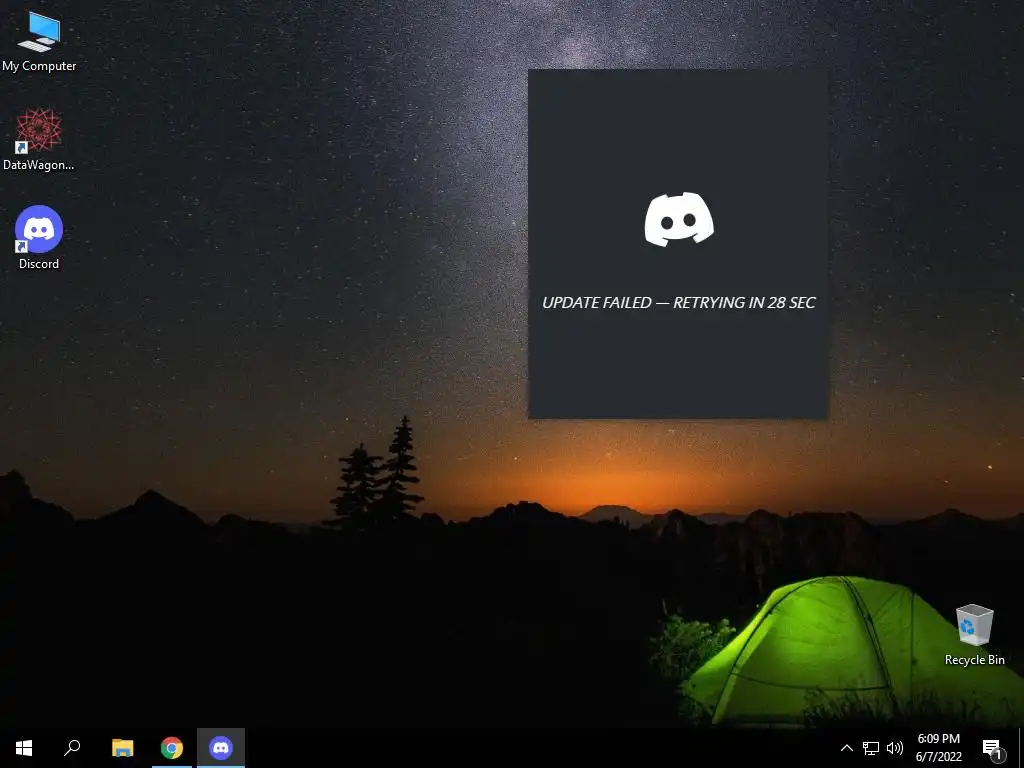This screenshot has height=768, width=1024.
Task: Open volume speaker tray icon
Action: [x=895, y=748]
